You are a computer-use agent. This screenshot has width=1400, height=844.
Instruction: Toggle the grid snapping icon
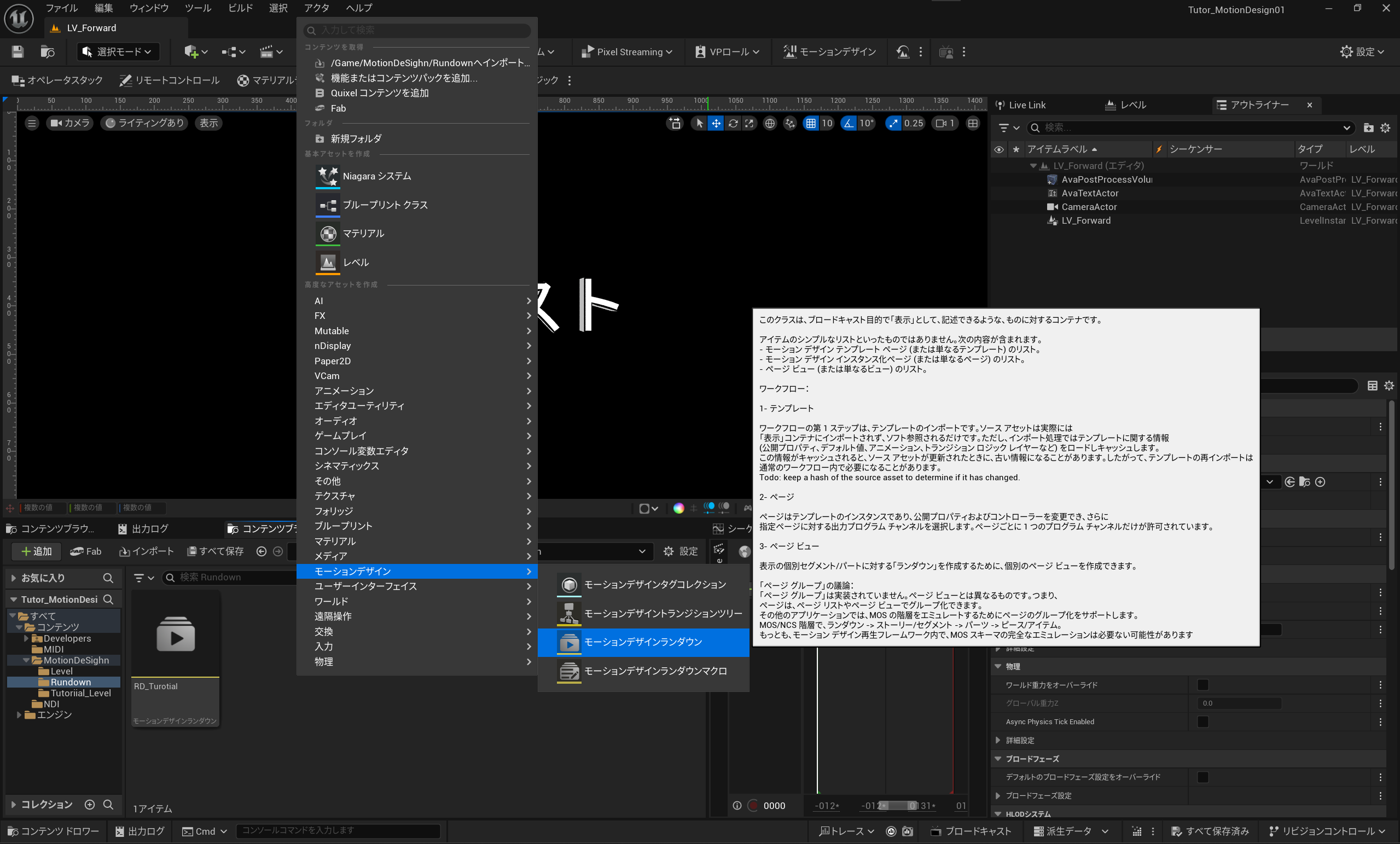pos(811,123)
